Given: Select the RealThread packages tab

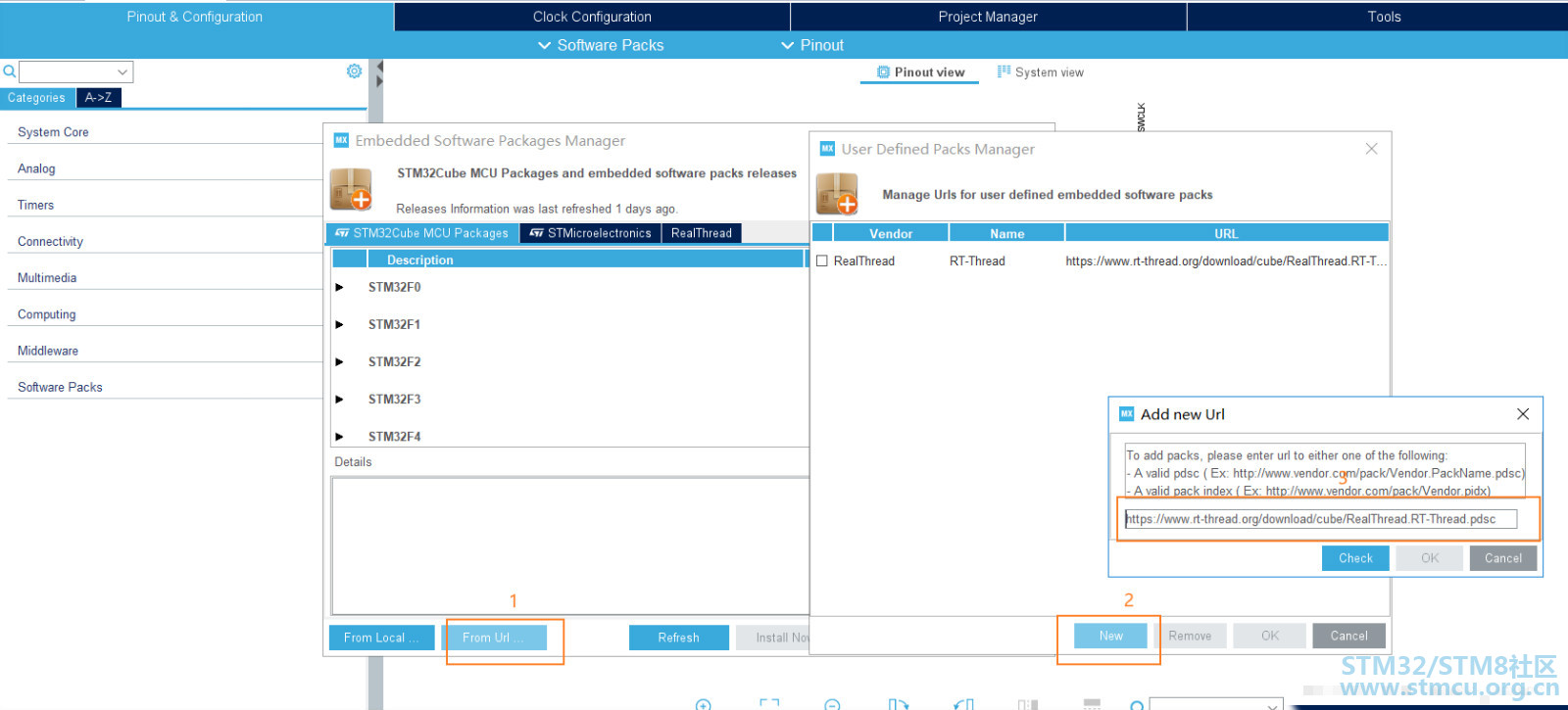Looking at the screenshot, I should coord(702,233).
